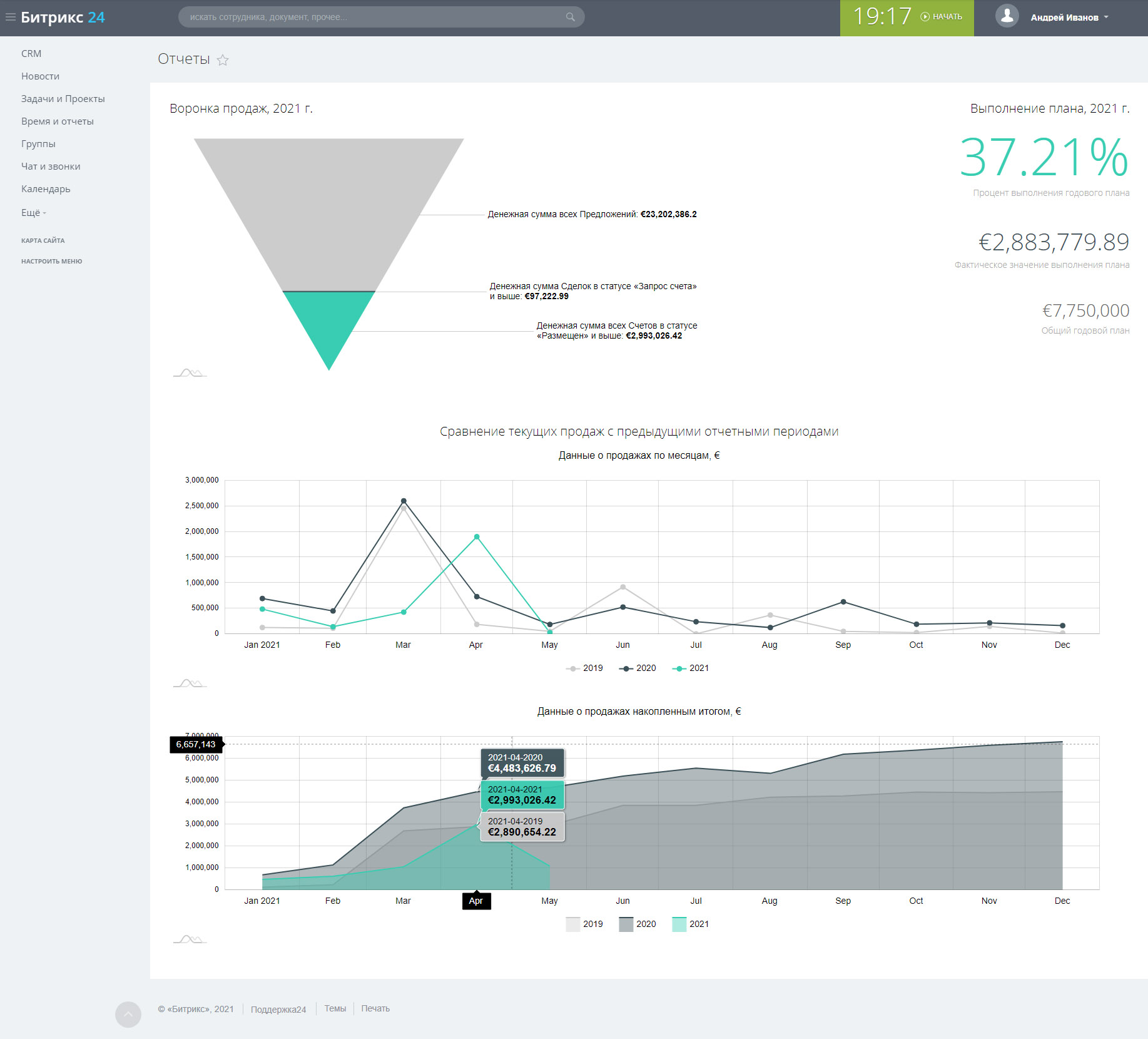
Task: Toggle the 2019 series in monthly line chart legend
Action: (584, 668)
